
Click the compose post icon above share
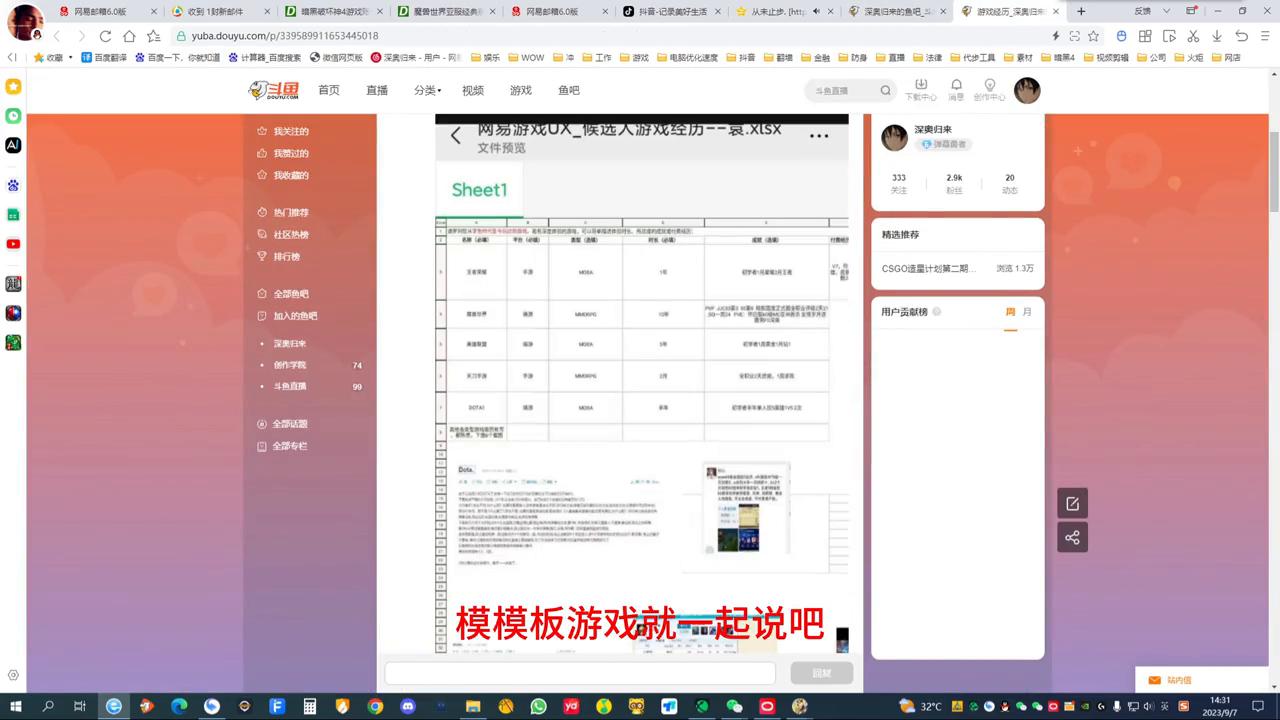1072,503
